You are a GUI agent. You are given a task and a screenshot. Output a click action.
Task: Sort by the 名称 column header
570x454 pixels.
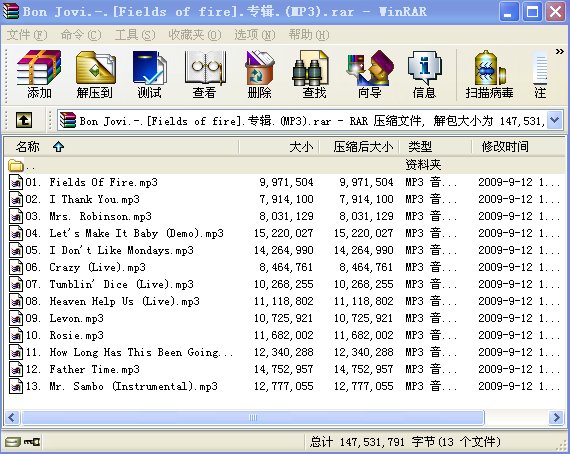122,147
